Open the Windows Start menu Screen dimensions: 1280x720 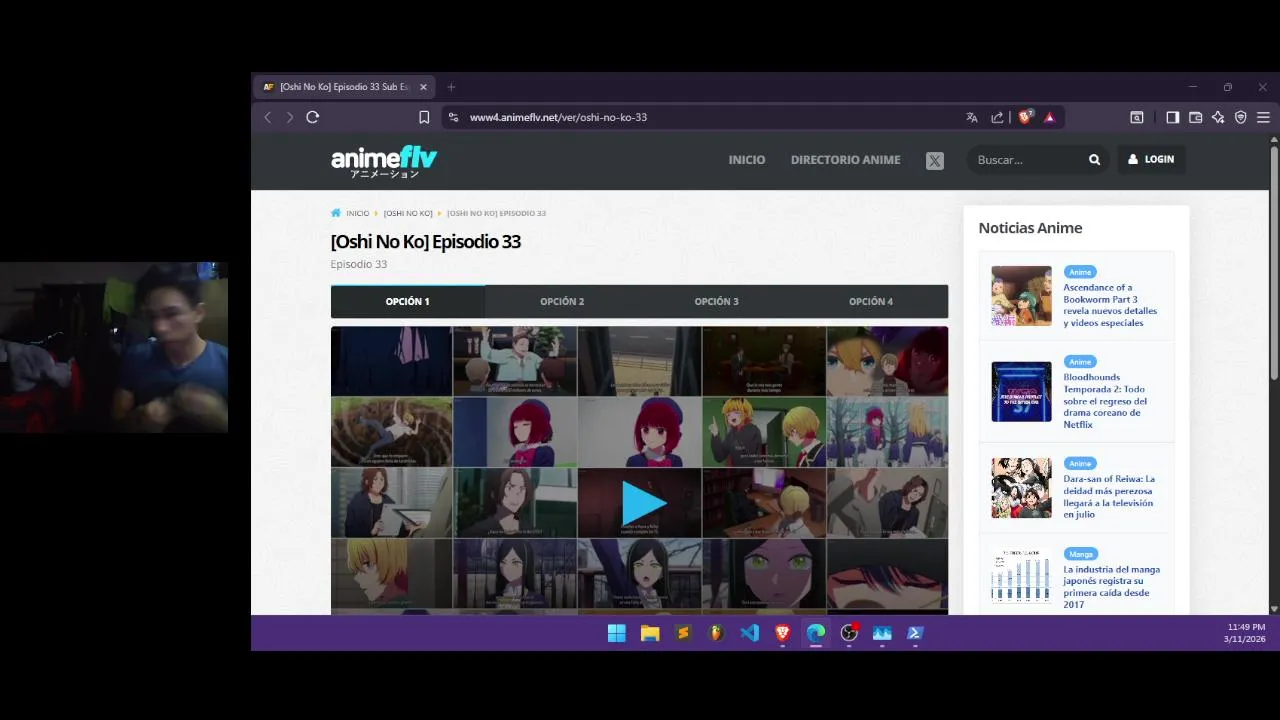click(x=617, y=633)
